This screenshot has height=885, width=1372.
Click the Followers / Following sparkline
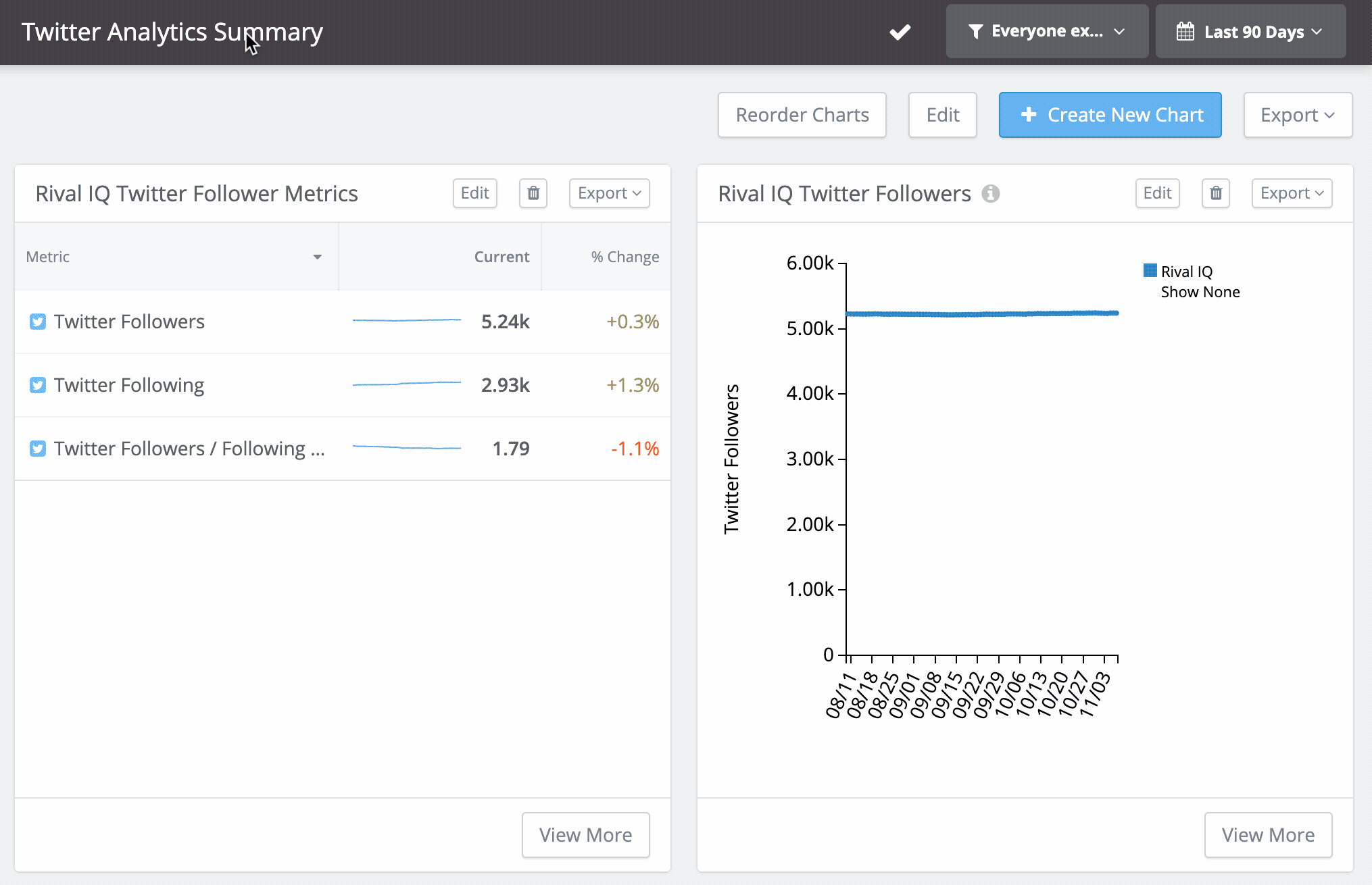pyautogui.click(x=407, y=447)
